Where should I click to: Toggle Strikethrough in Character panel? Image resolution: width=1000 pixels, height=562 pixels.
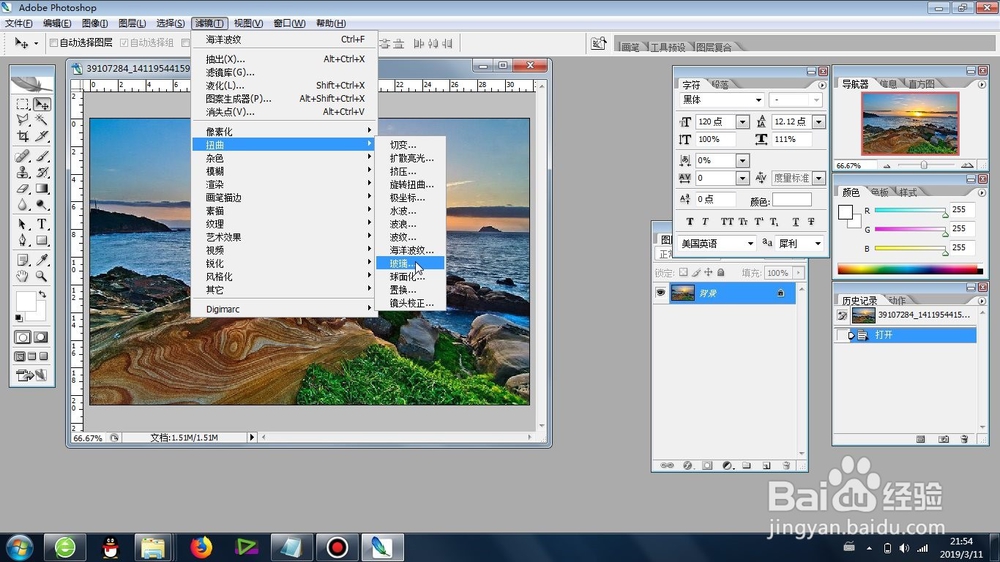(811, 221)
